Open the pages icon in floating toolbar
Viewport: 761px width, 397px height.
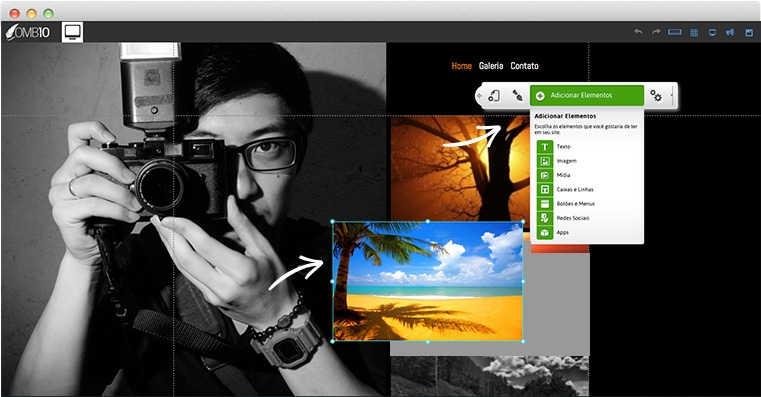[494, 96]
